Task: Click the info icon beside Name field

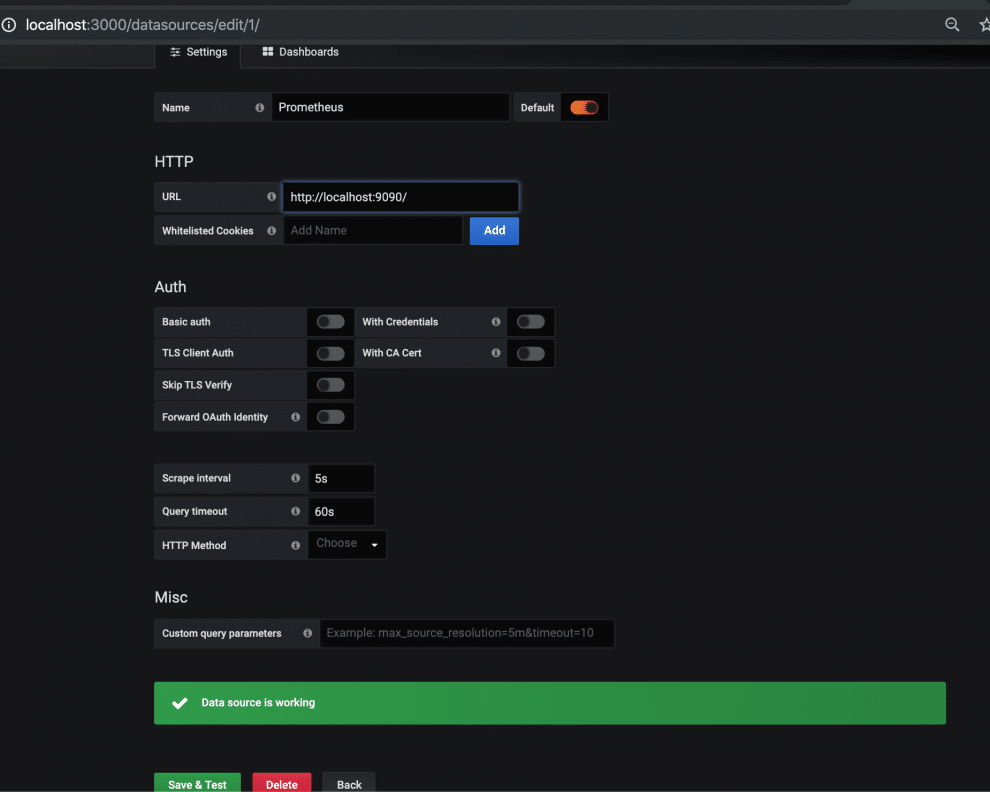Action: 259,107
